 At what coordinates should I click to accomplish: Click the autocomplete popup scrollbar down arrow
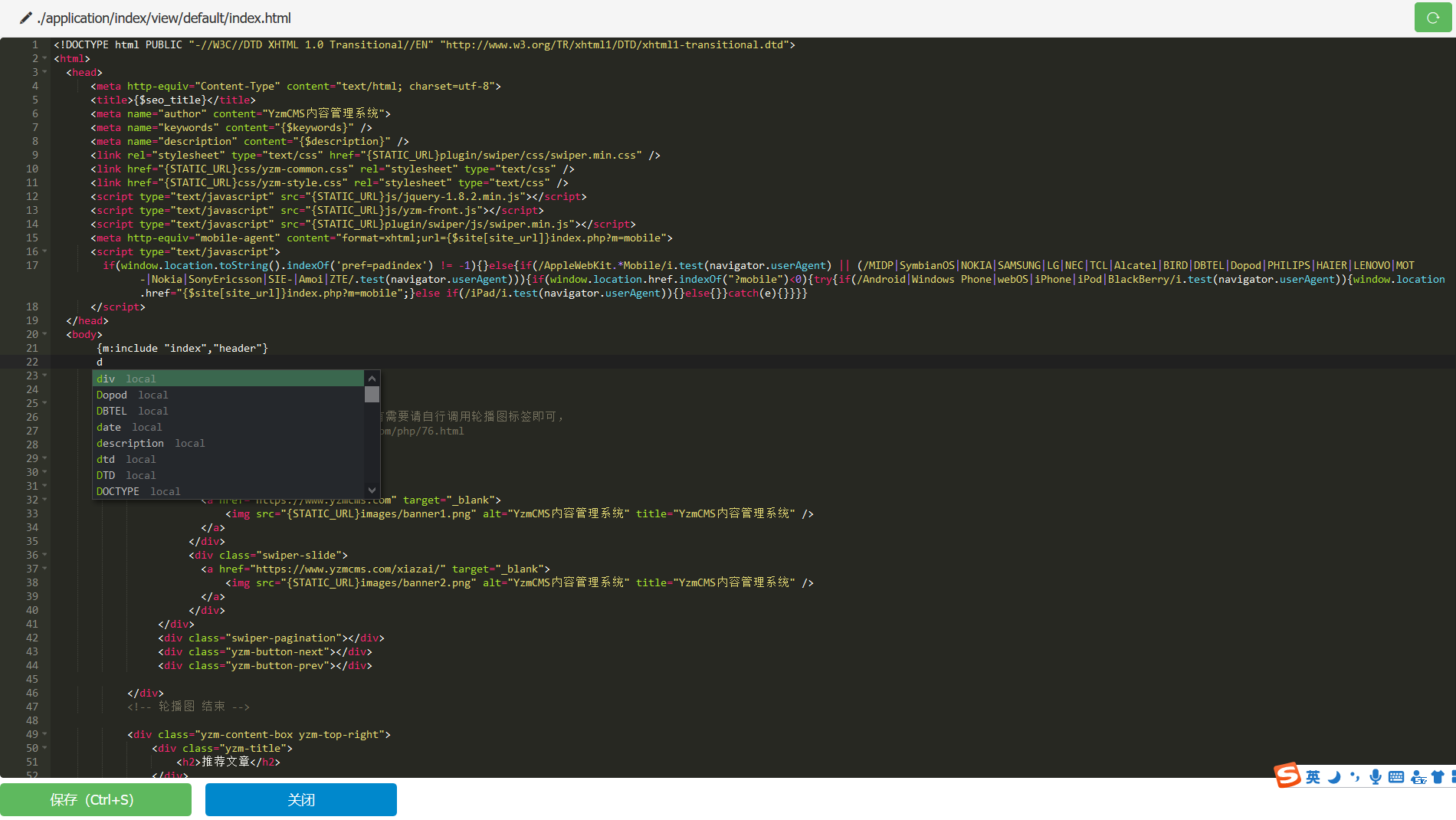point(372,490)
